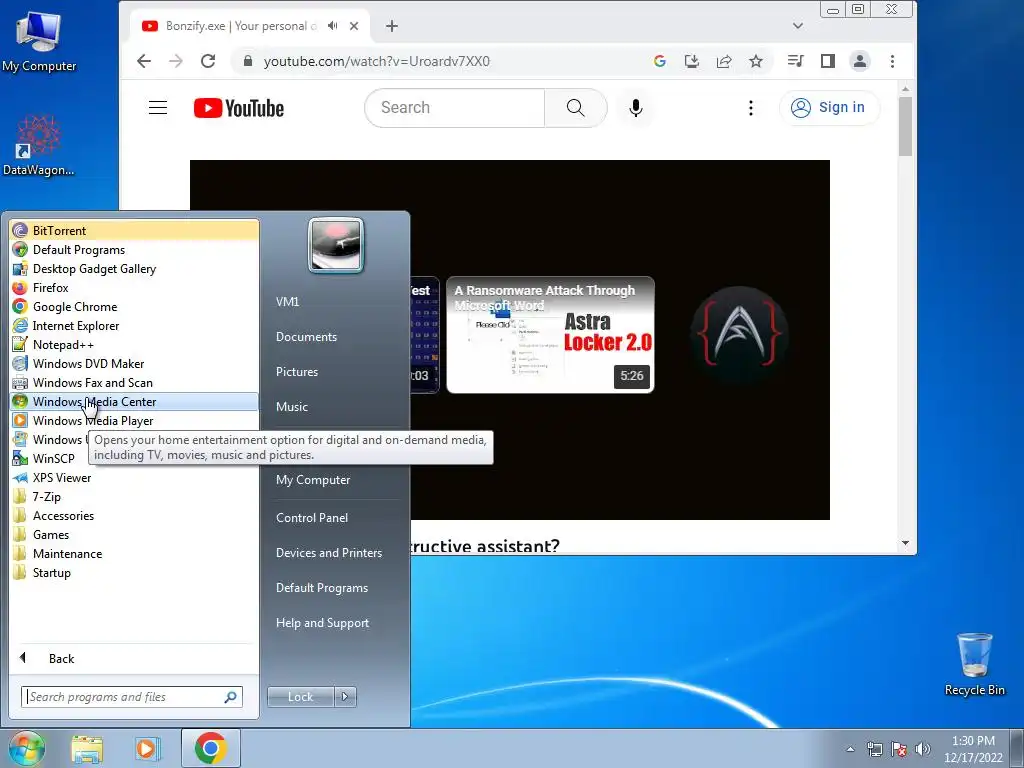Open the Chrome profile avatar
The width and height of the screenshot is (1024, 768).
pos(859,61)
